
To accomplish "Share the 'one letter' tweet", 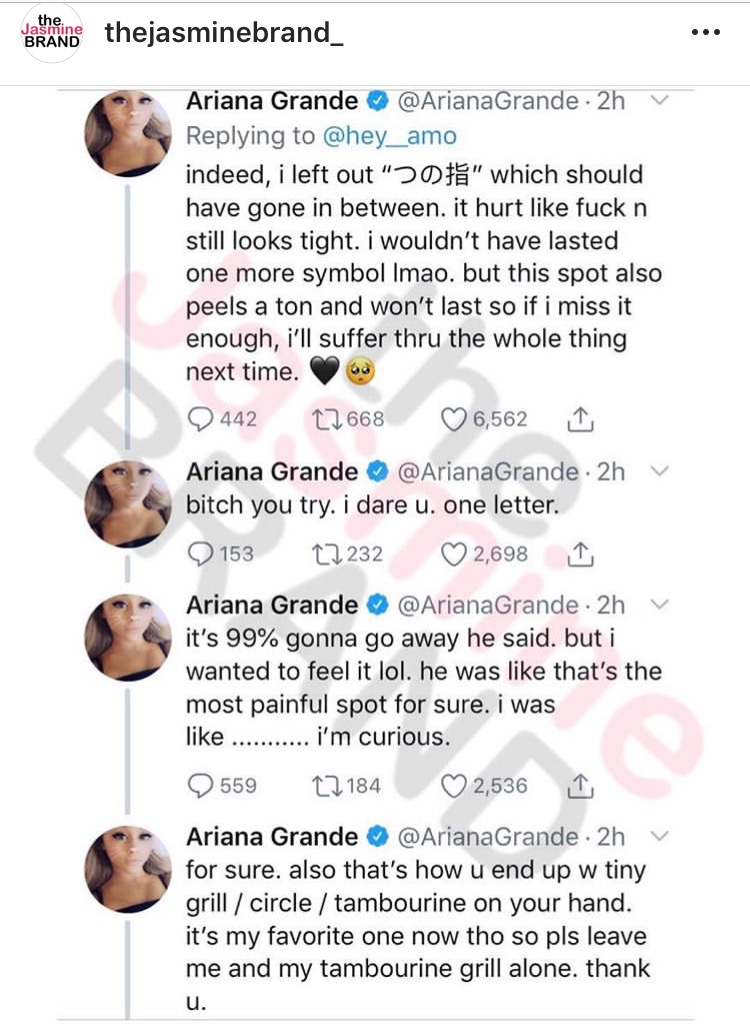I will pyautogui.click(x=579, y=554).
